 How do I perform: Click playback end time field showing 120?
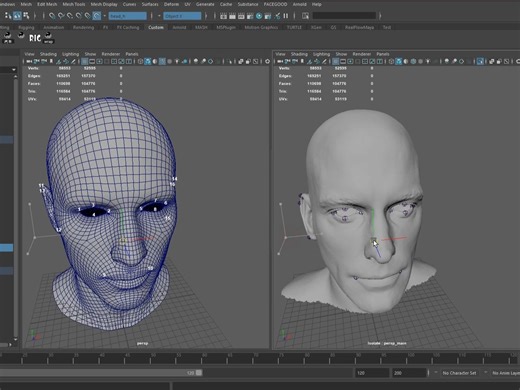(x=372, y=373)
